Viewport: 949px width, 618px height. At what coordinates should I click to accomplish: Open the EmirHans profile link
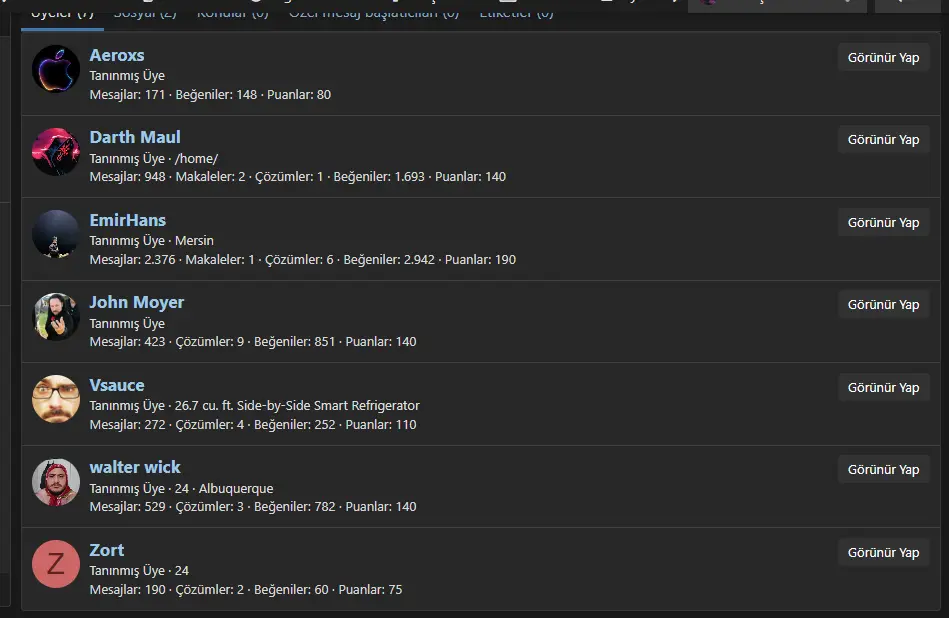point(128,220)
